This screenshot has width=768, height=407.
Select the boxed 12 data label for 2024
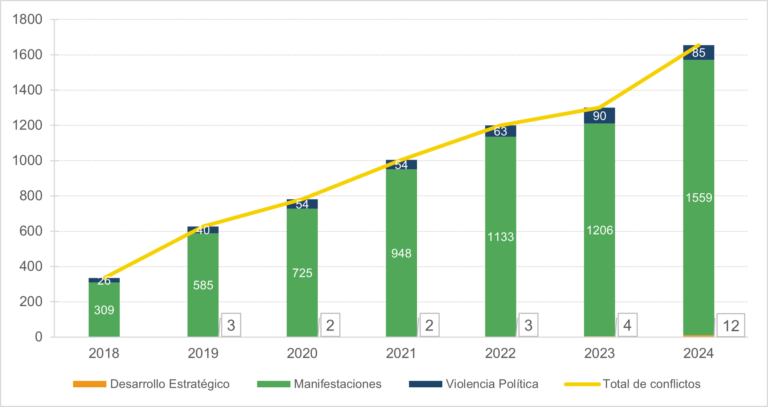[x=730, y=324]
